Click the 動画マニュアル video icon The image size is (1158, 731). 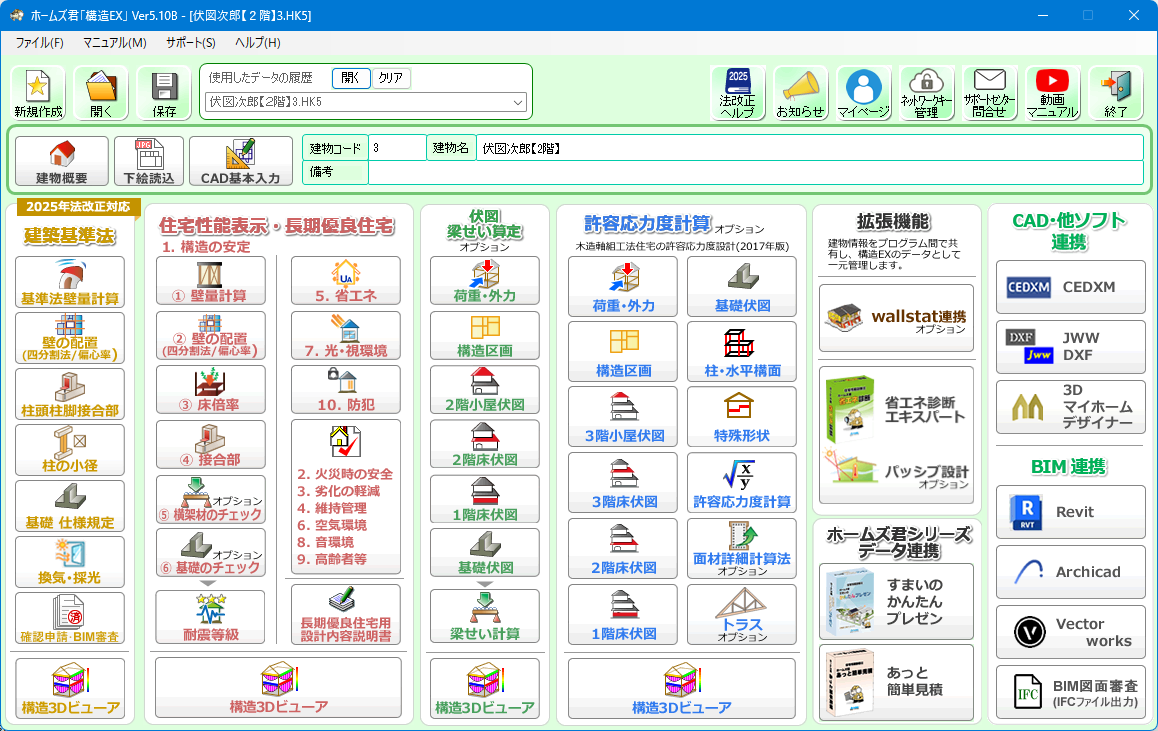(1052, 93)
